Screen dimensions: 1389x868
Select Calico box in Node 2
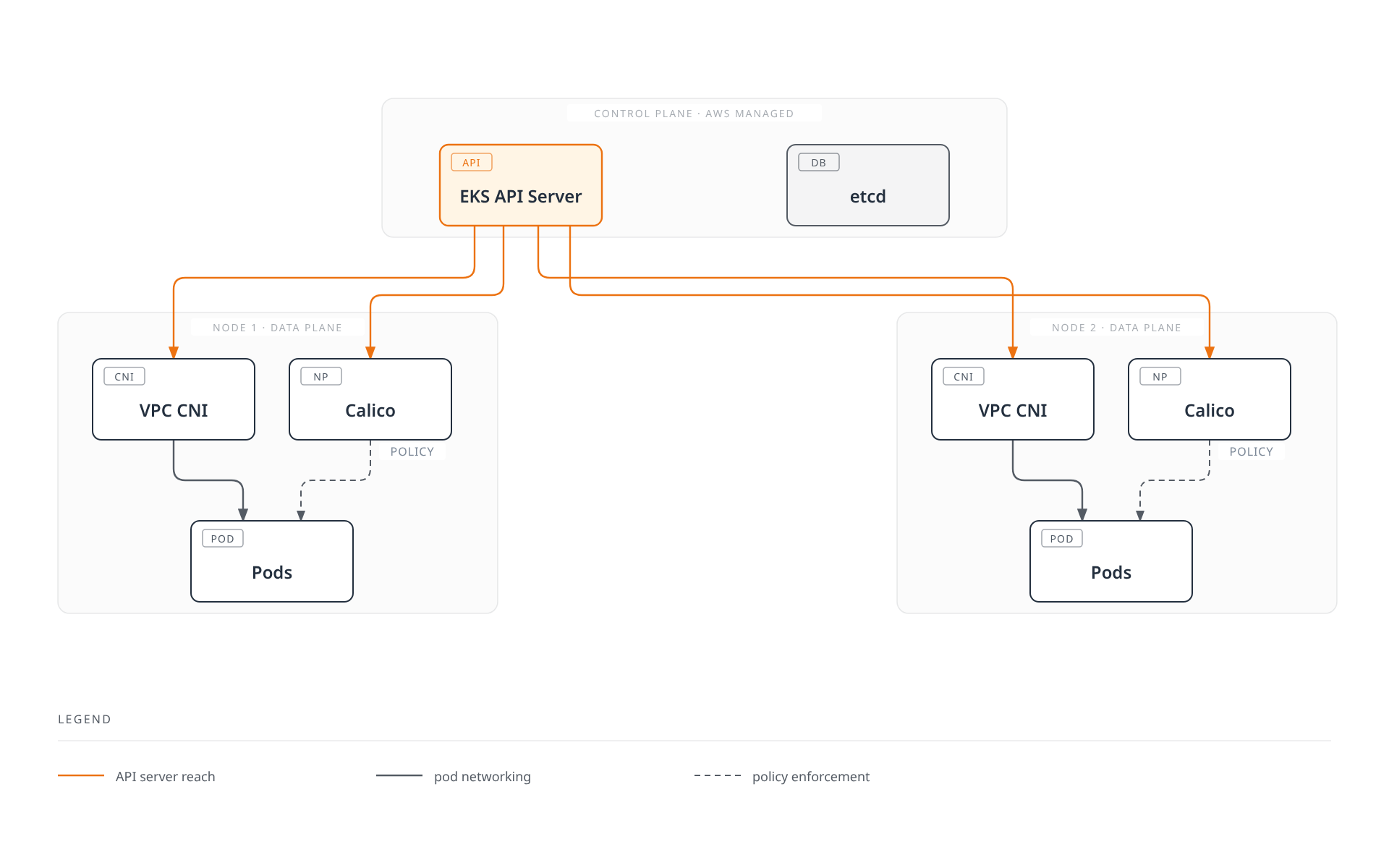[x=1210, y=399]
